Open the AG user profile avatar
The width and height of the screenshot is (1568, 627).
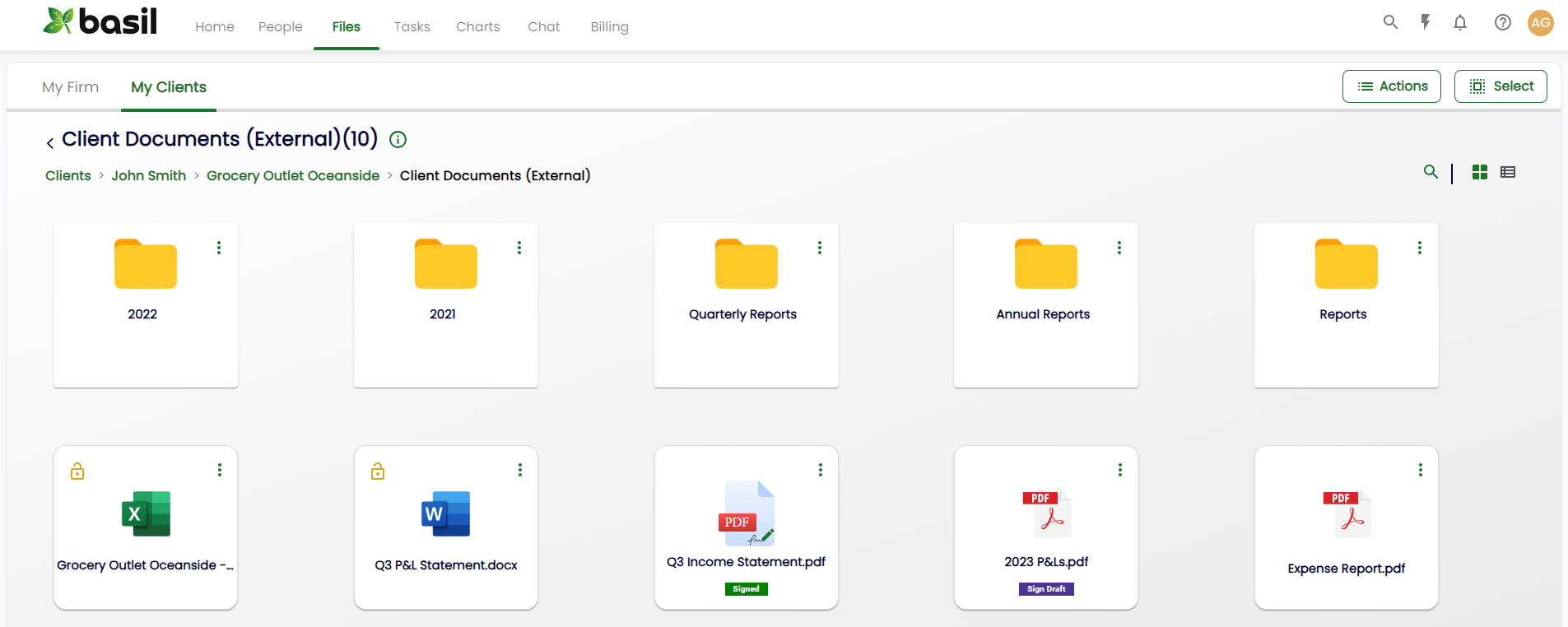(1540, 23)
